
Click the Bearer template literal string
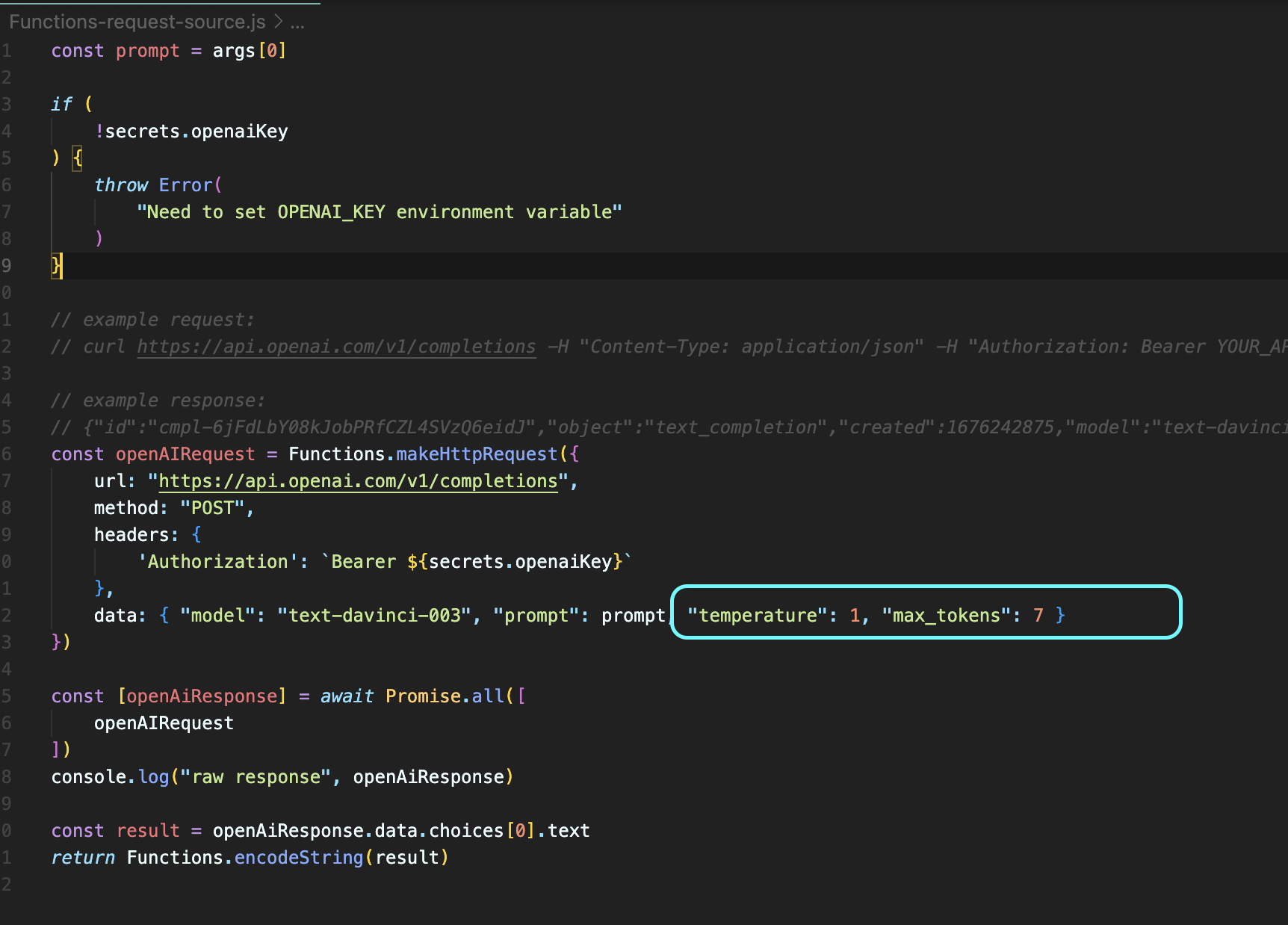(x=474, y=561)
